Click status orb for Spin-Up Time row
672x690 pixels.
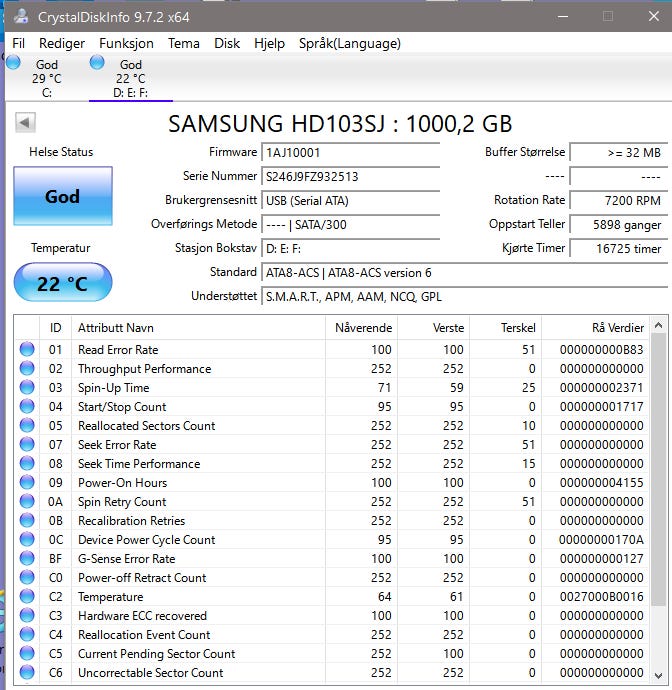coord(27,388)
